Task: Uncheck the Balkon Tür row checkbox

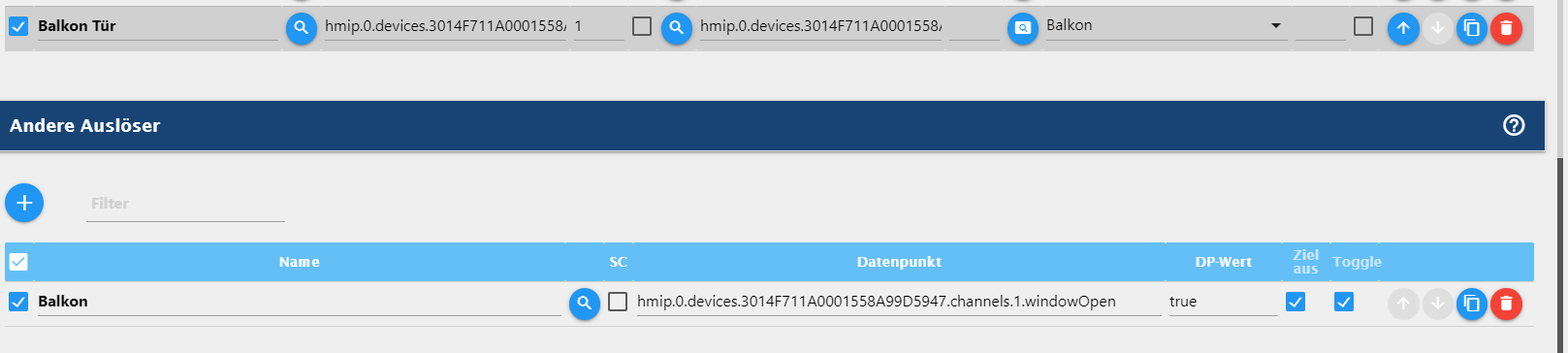Action: 18,26
